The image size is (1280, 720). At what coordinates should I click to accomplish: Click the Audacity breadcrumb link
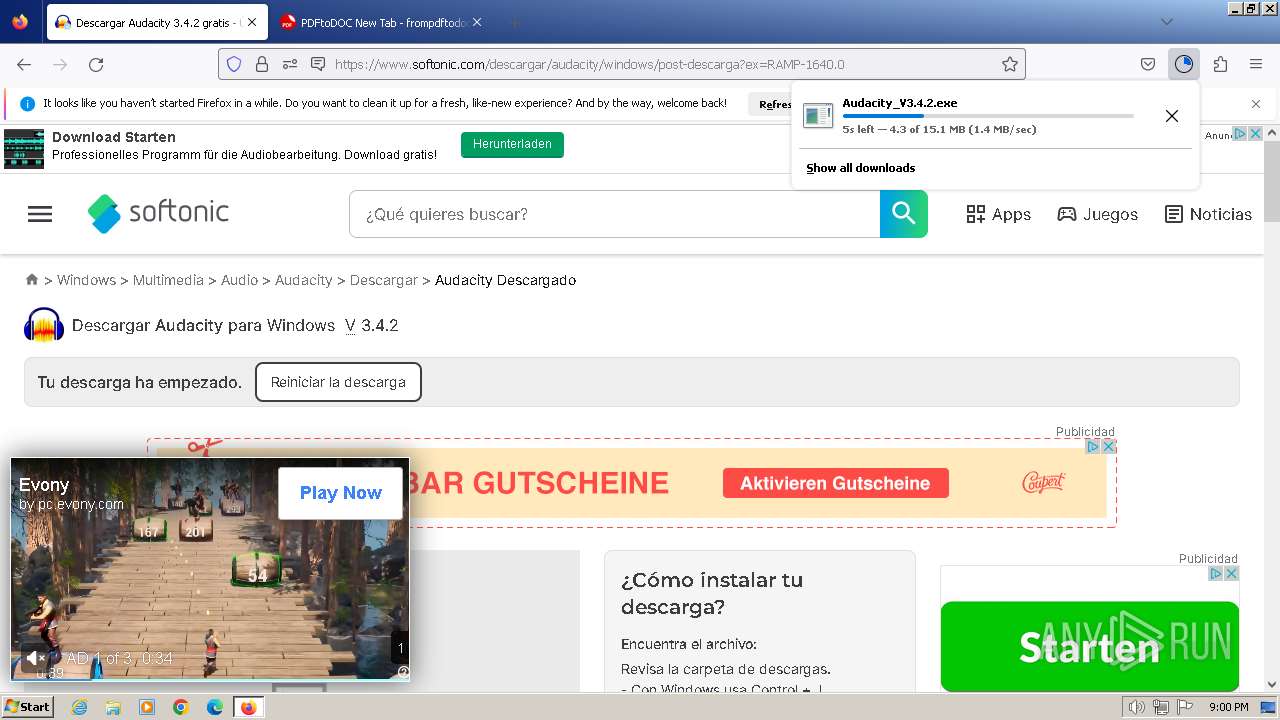coord(303,280)
